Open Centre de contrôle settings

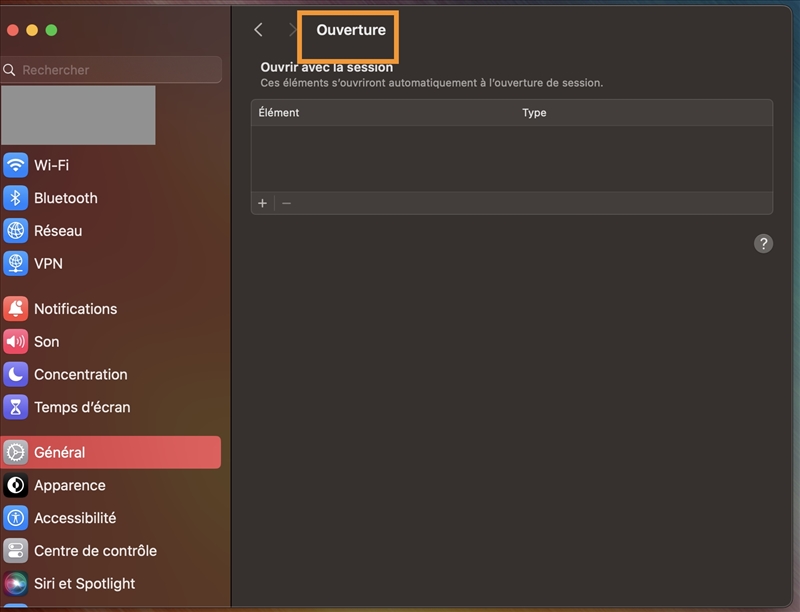(x=95, y=551)
